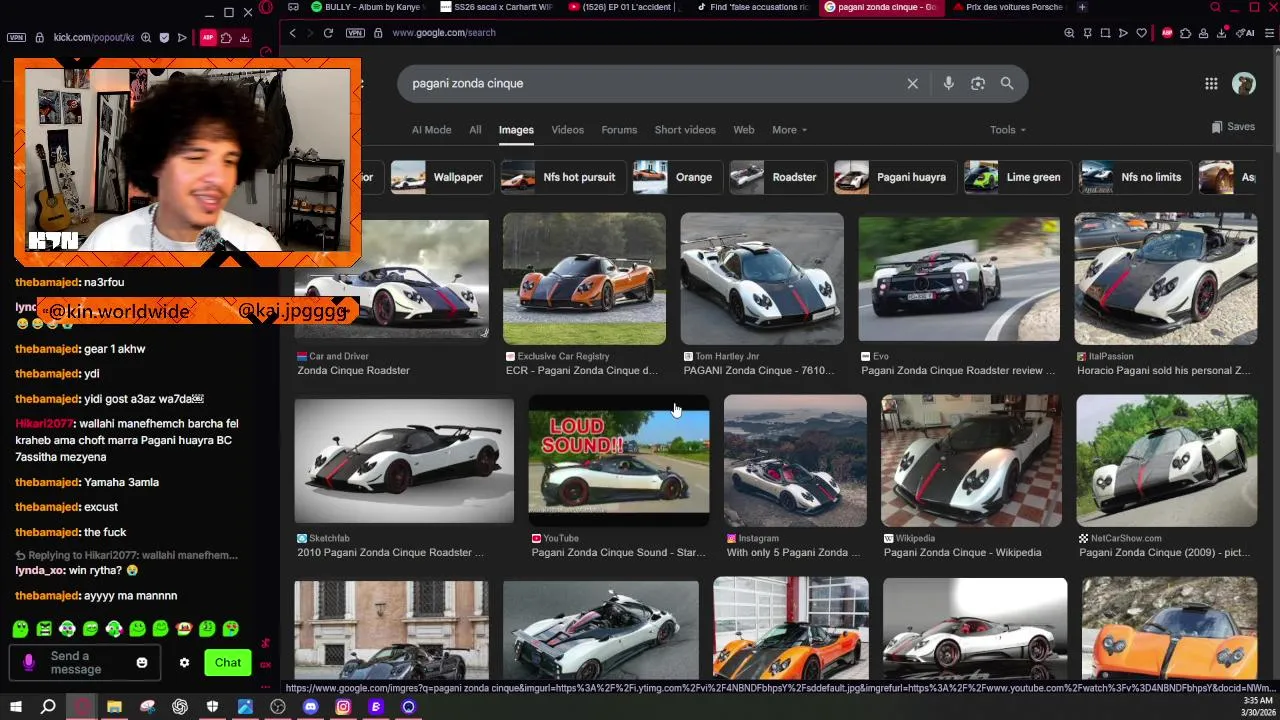This screenshot has width=1280, height=720.
Task: Open the Google account profile avatar
Action: pos(1244,84)
